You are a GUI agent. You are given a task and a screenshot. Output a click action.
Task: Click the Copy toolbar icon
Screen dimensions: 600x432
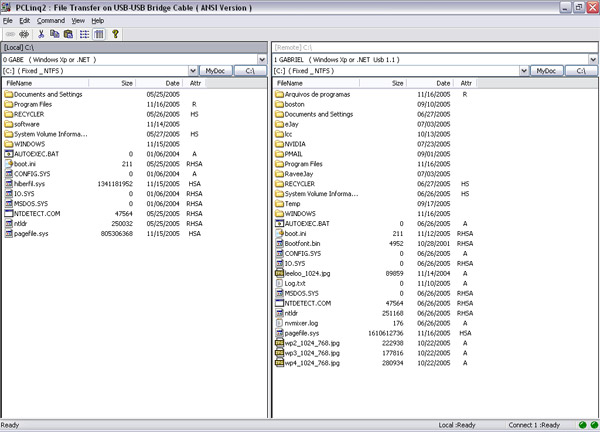pos(55,33)
